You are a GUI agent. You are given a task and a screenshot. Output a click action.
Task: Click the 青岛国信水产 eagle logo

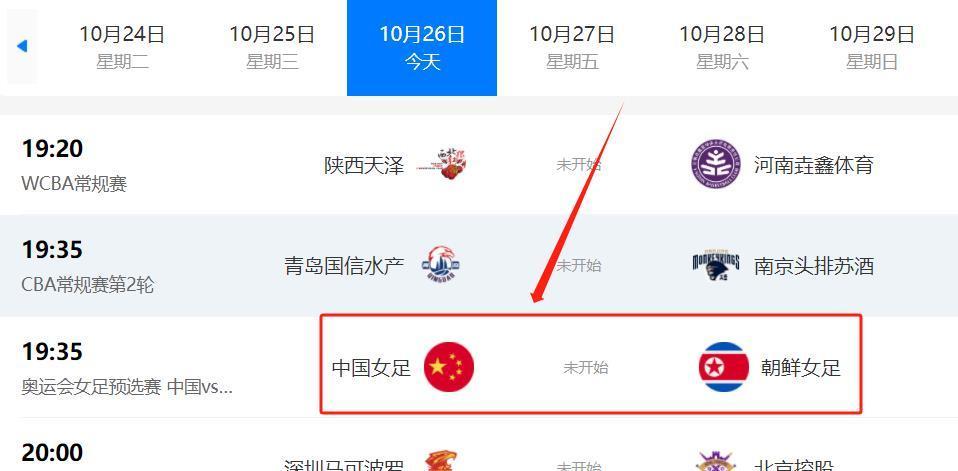pyautogui.click(x=441, y=266)
